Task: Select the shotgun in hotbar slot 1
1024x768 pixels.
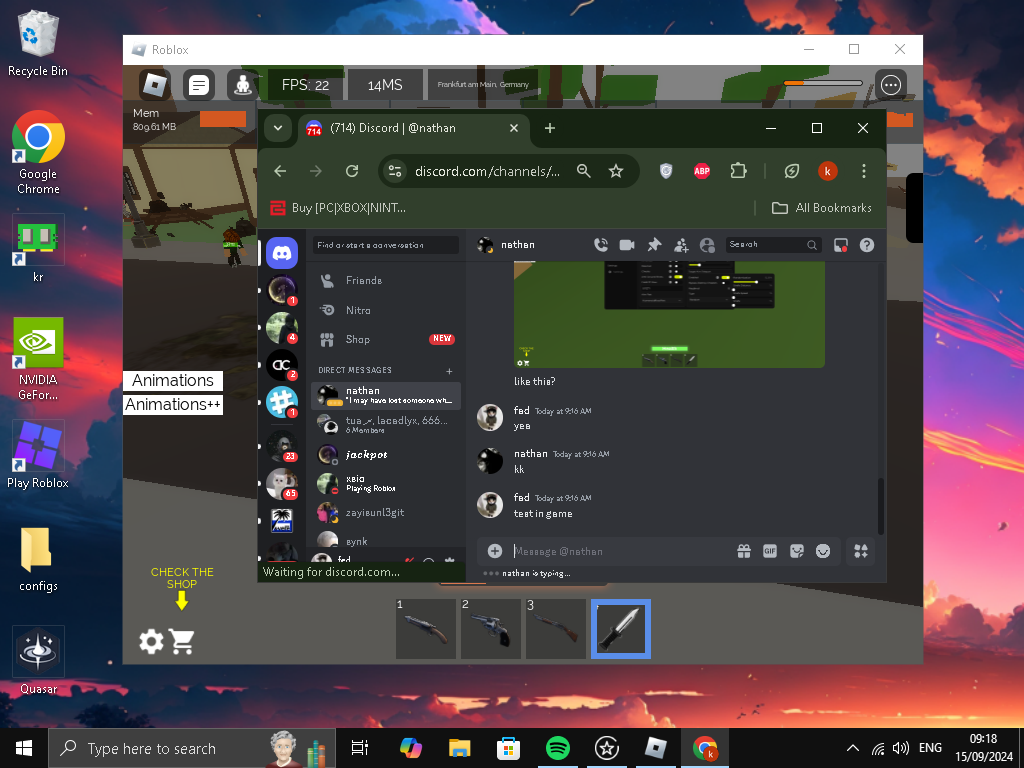Action: pos(426,629)
